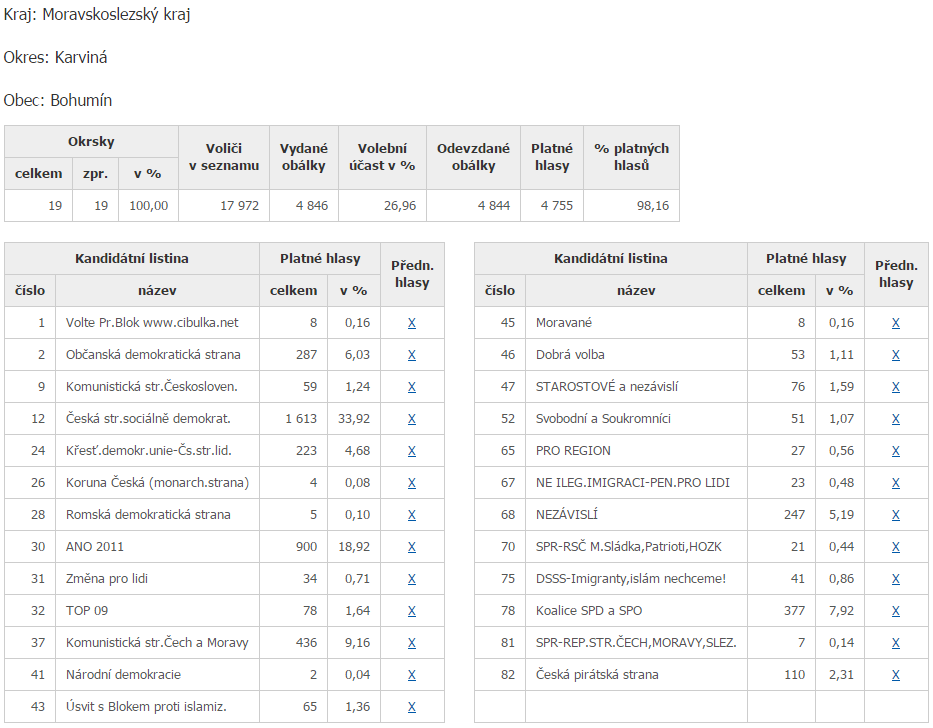The height and width of the screenshot is (728, 933).
Task: Click X link for Koalice SPD a SPO
Action: point(896,611)
